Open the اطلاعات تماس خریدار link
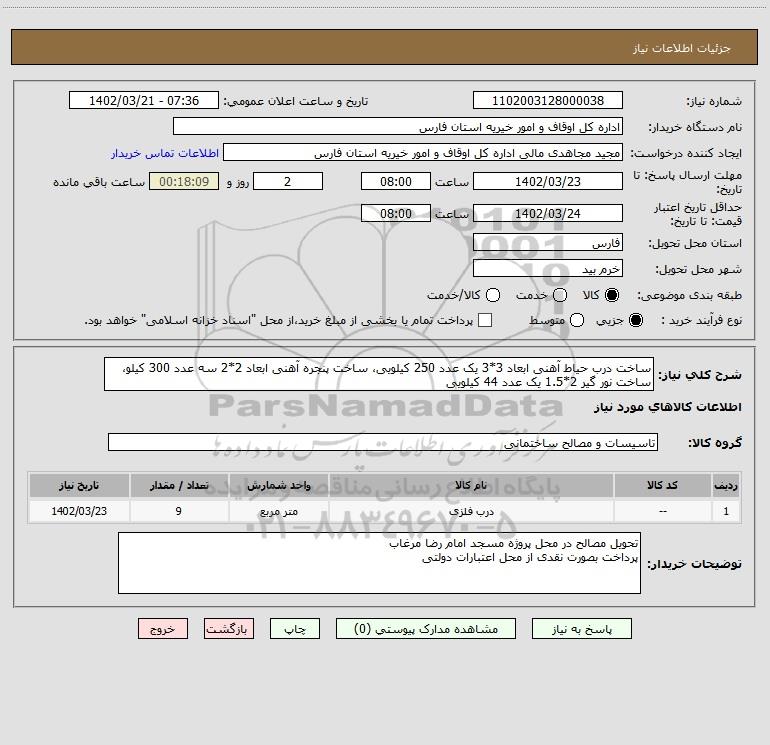The height and width of the screenshot is (745, 770). pyautogui.click(x=165, y=153)
